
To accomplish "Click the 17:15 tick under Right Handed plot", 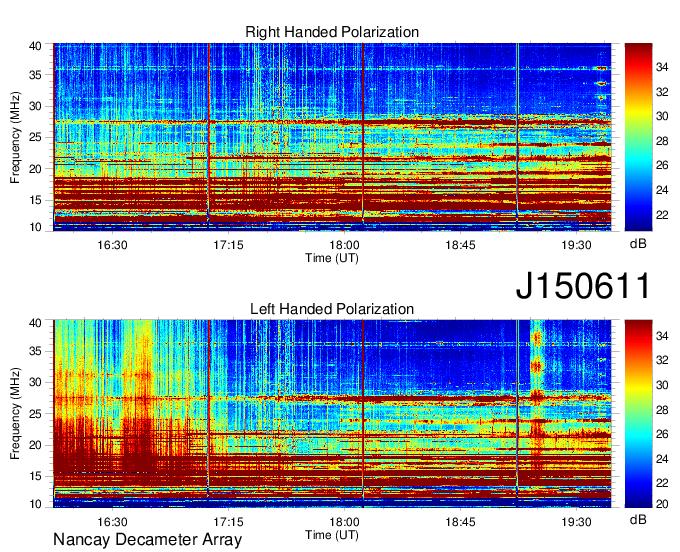I will coord(228,245).
